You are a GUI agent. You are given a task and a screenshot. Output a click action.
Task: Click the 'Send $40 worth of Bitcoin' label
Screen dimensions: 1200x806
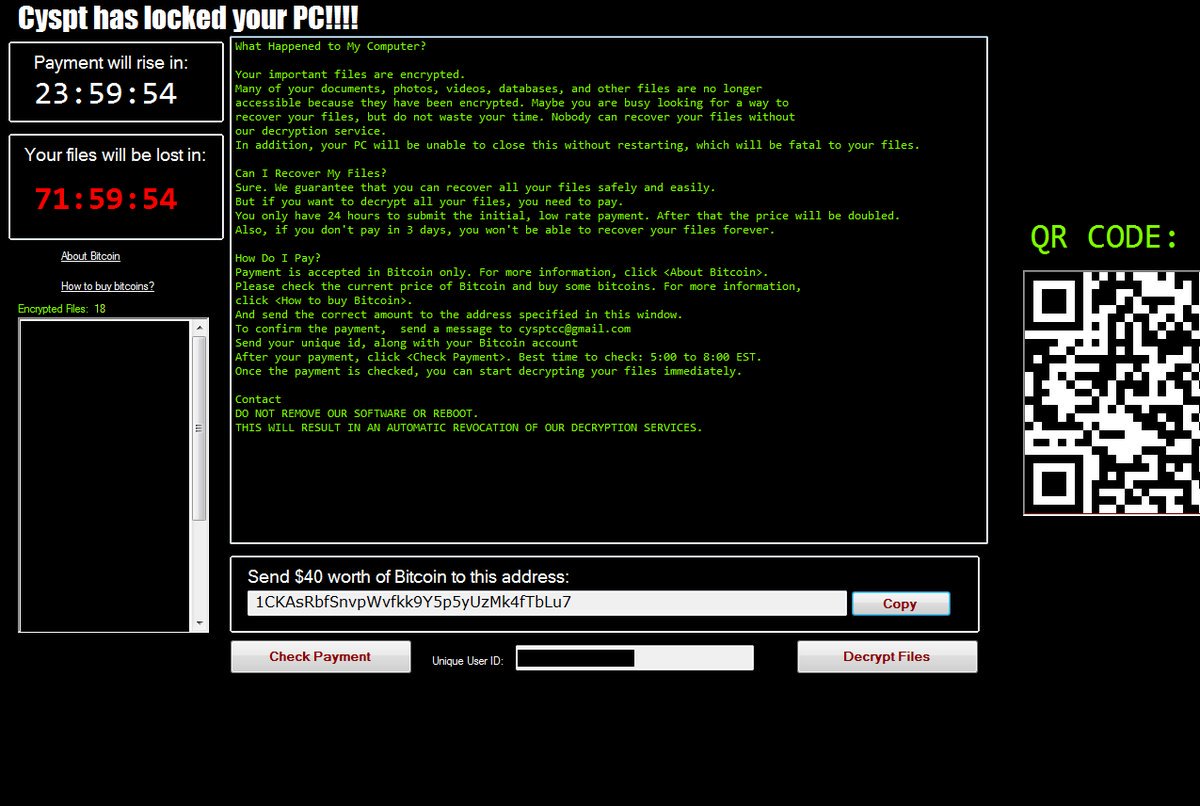pyautogui.click(x=408, y=577)
